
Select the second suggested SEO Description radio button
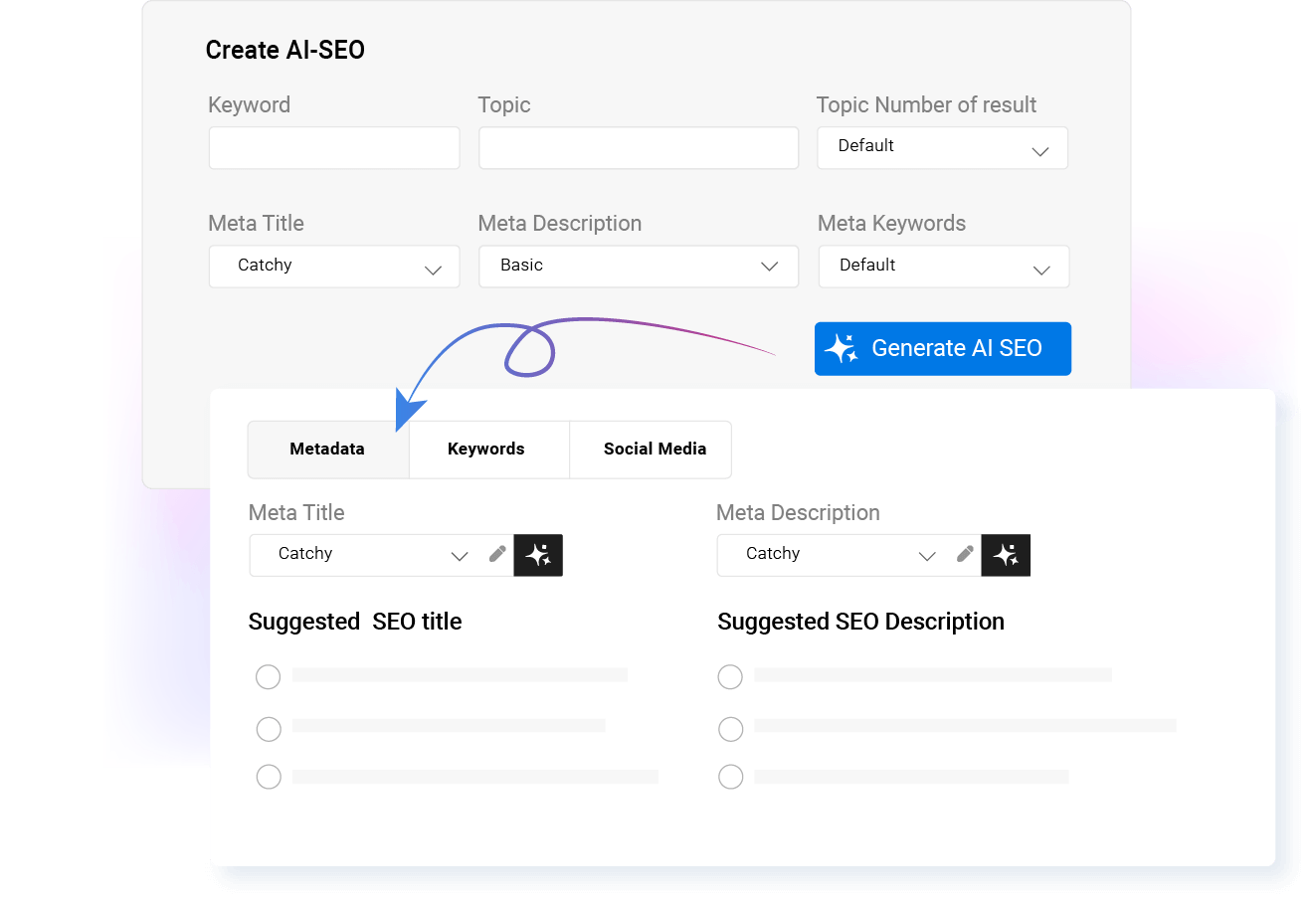point(730,729)
